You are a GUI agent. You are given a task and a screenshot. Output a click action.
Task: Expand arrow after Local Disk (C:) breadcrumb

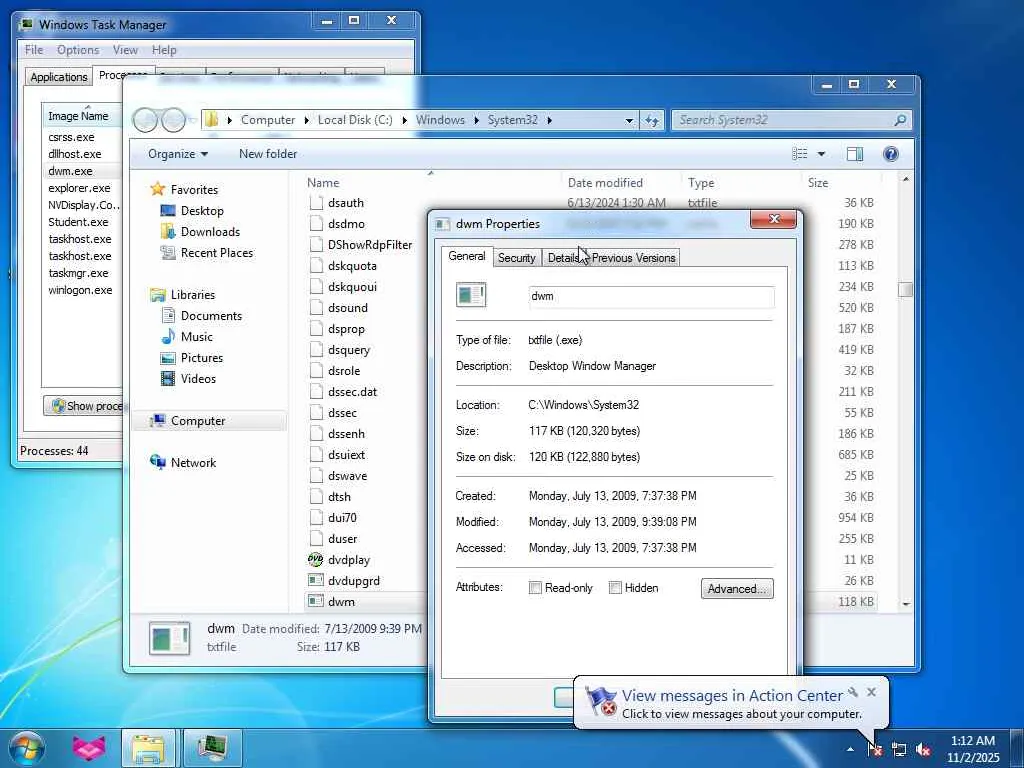point(404,120)
